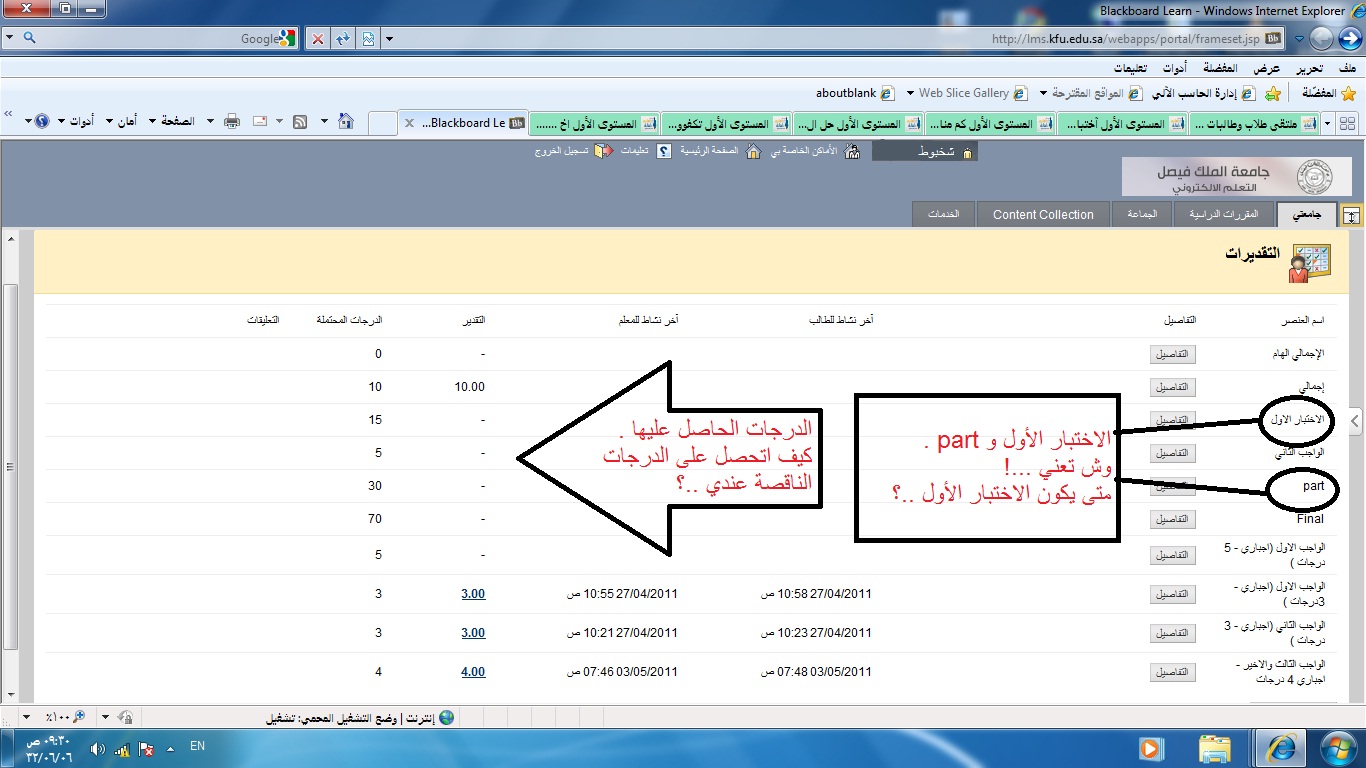Select browser tab ملتقى طلاب وطالبات
The height and width of the screenshot is (768, 1366).
[x=1256, y=123]
